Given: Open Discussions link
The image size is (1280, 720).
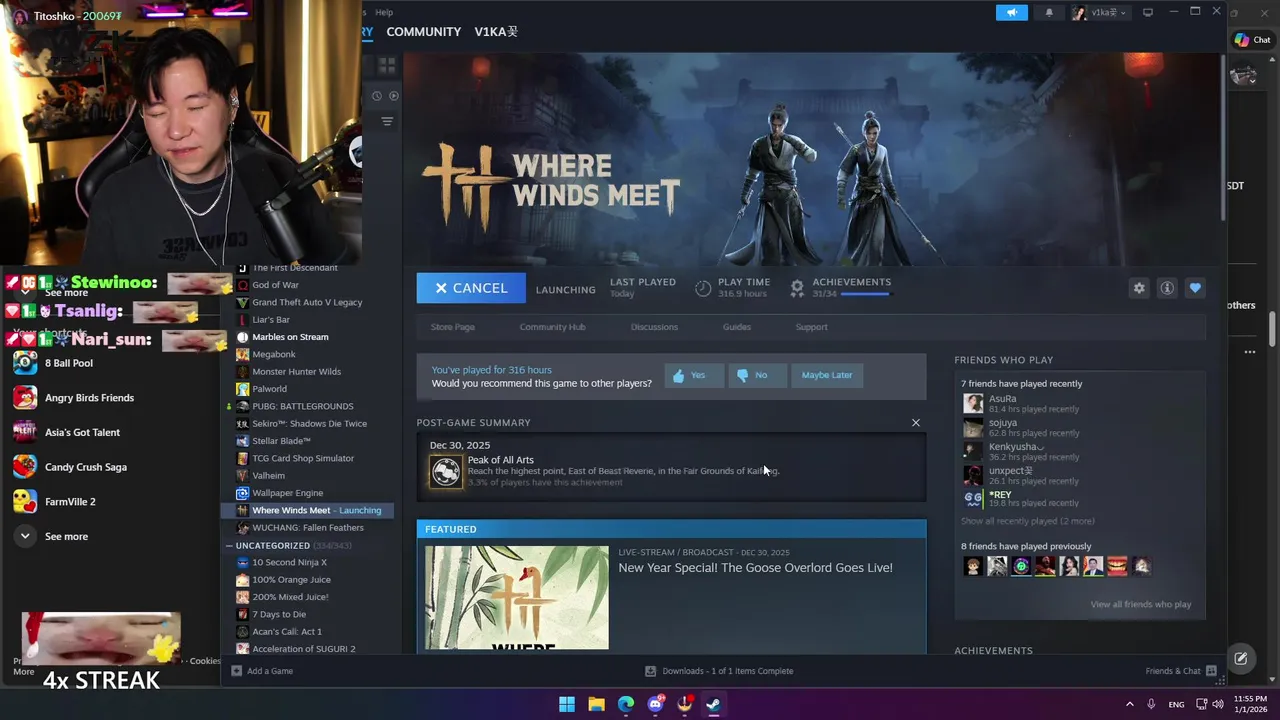Looking at the screenshot, I should tap(654, 327).
